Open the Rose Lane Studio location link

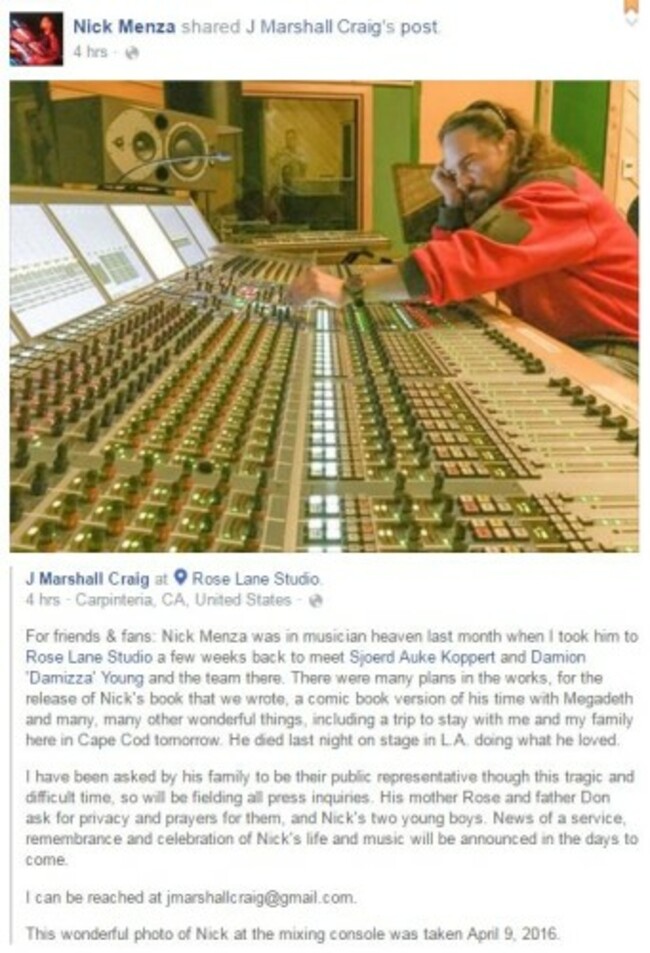[255, 579]
